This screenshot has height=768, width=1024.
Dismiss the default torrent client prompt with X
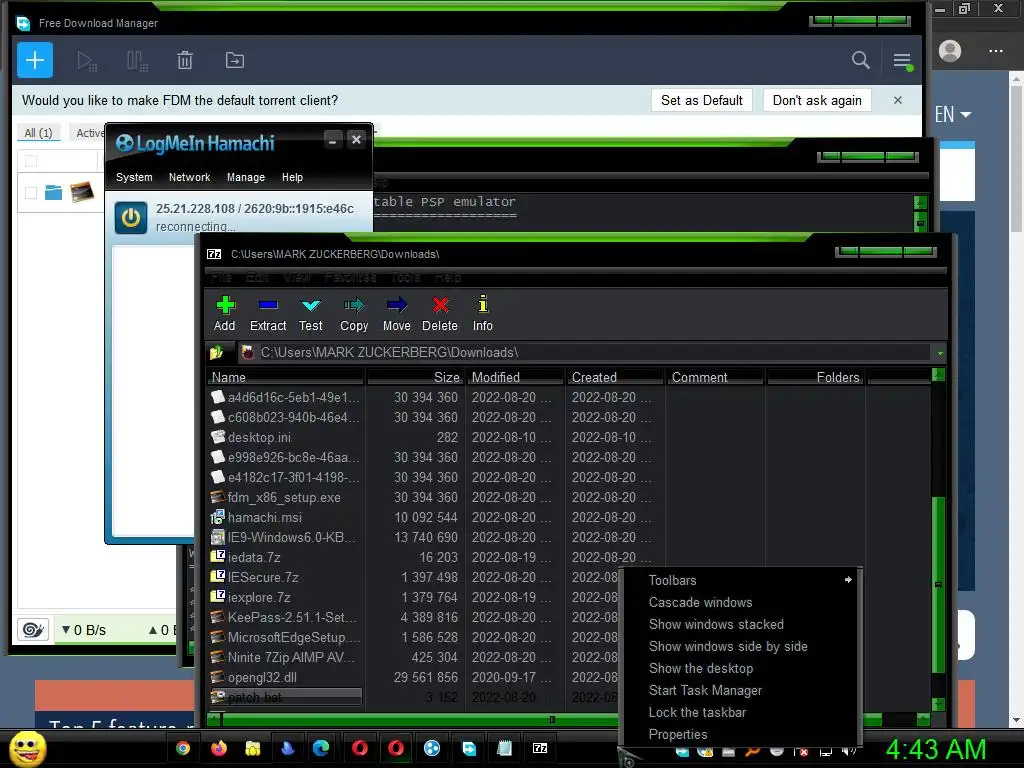point(898,100)
